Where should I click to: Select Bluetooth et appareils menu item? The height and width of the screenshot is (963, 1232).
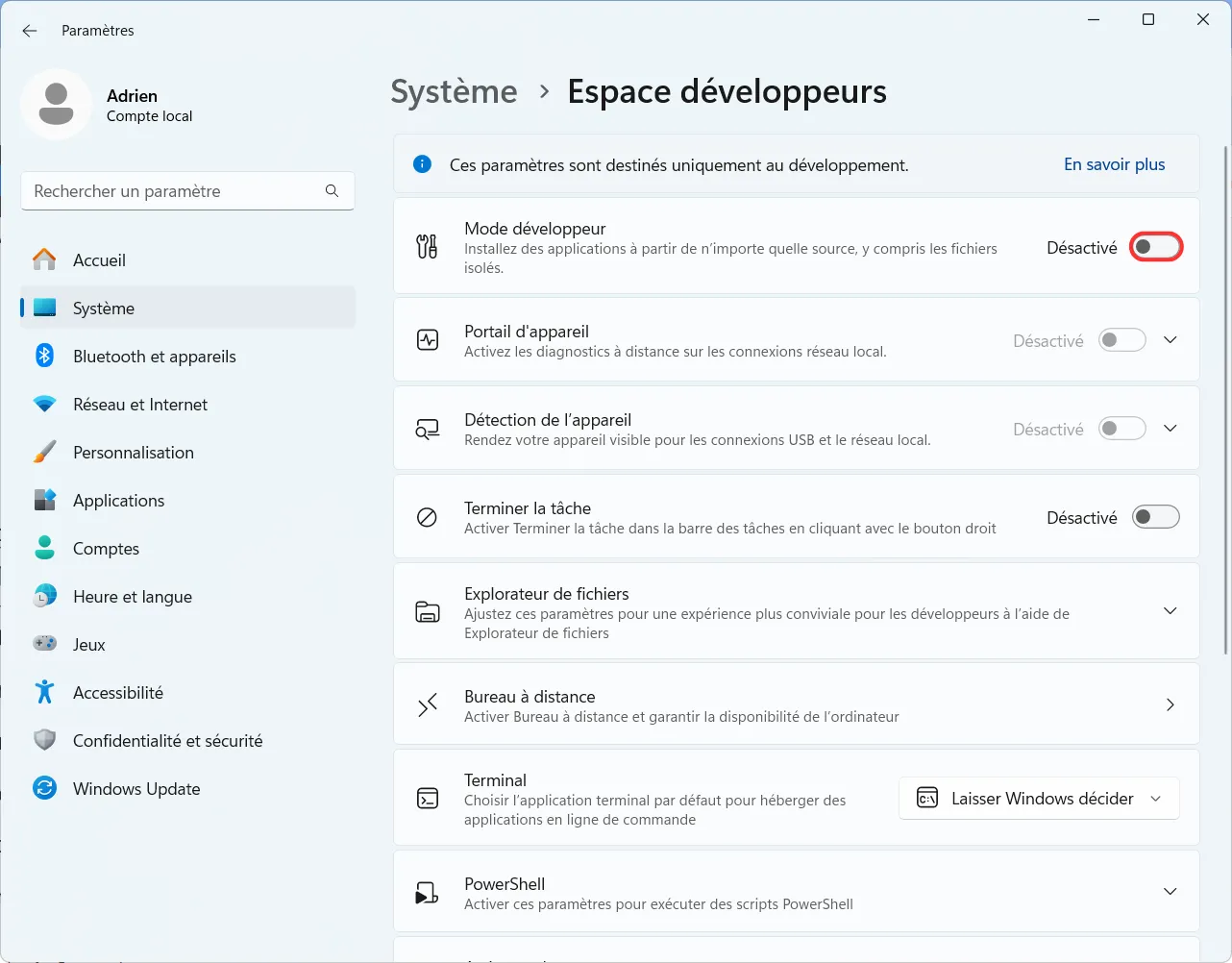(187, 356)
